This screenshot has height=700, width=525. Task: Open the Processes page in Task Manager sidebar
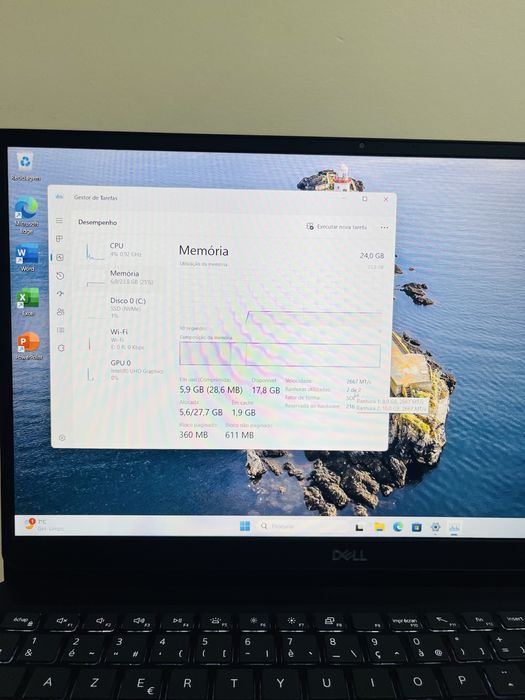coord(59,239)
